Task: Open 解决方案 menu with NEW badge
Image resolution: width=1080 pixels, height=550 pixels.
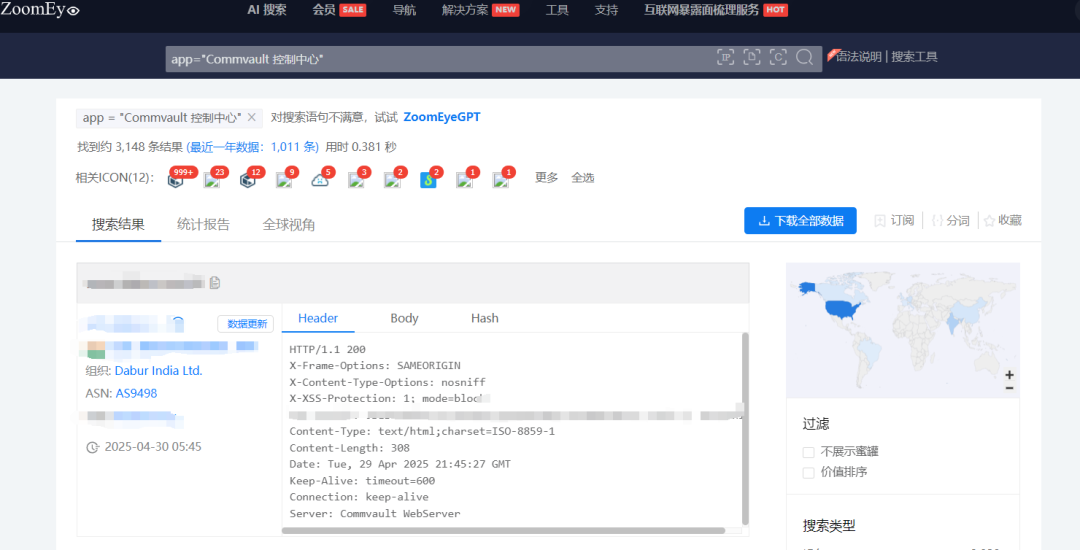Action: click(480, 10)
